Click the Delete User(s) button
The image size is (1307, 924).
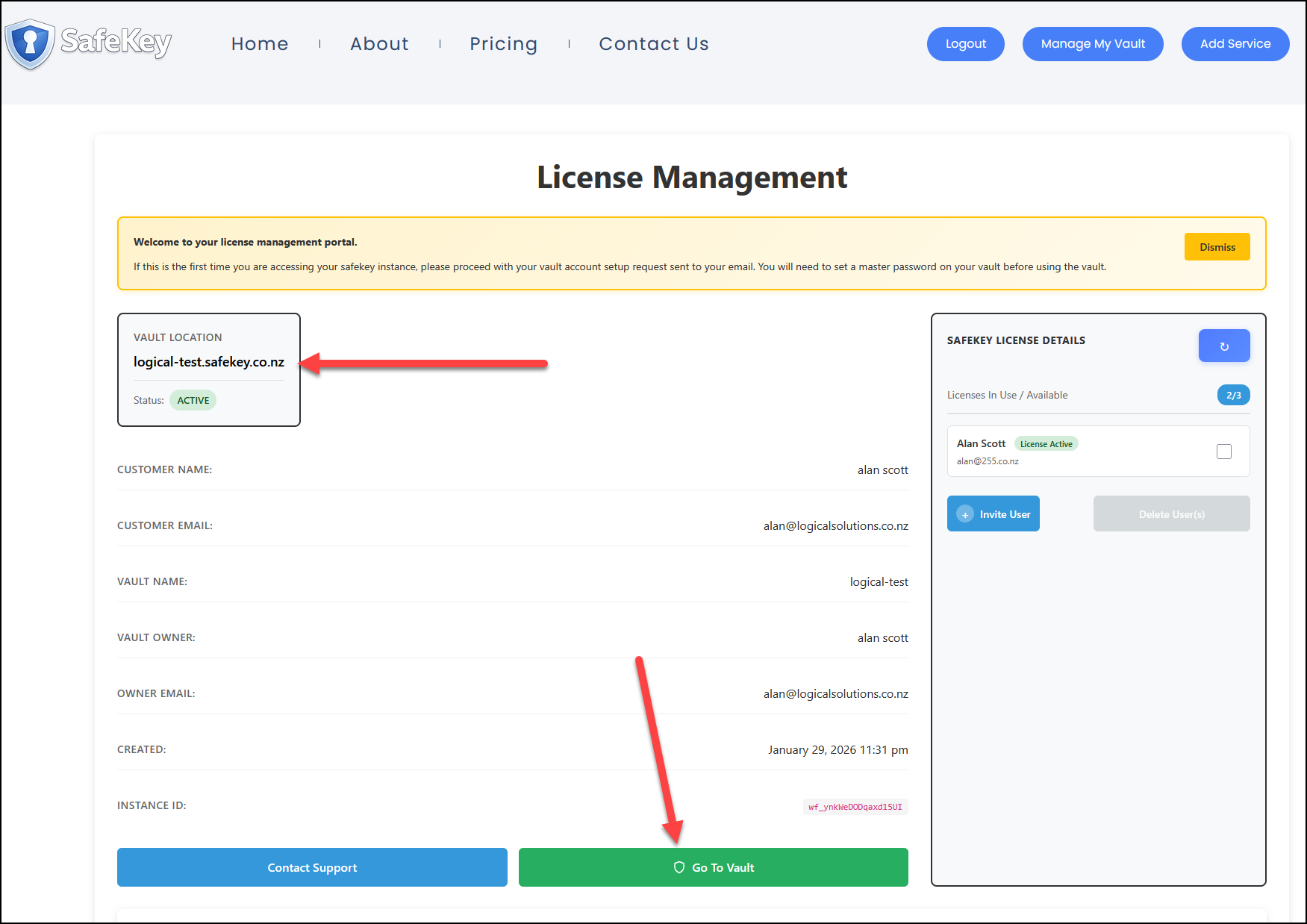(x=1170, y=514)
